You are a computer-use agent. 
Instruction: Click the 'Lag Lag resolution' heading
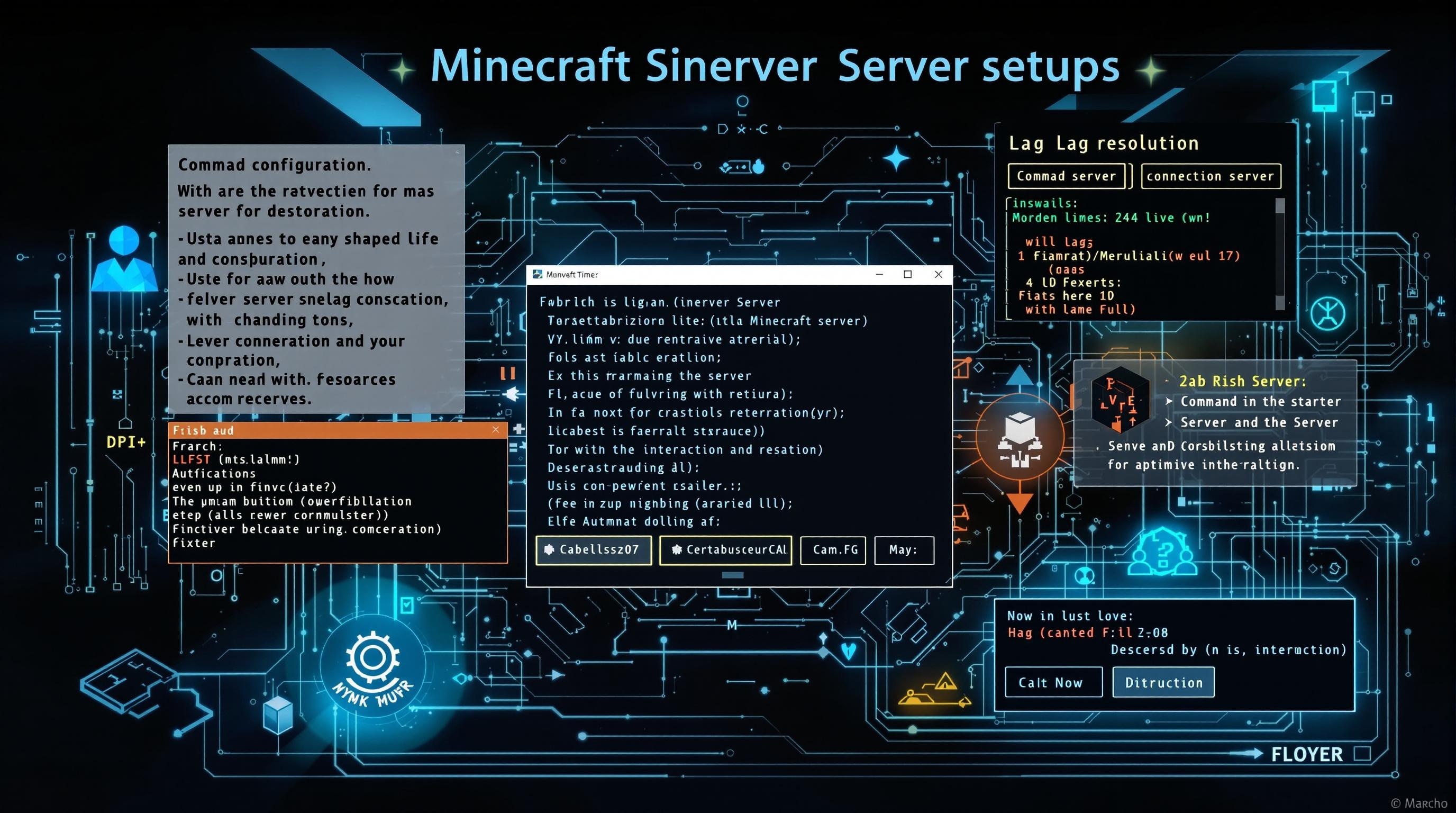tap(1104, 143)
